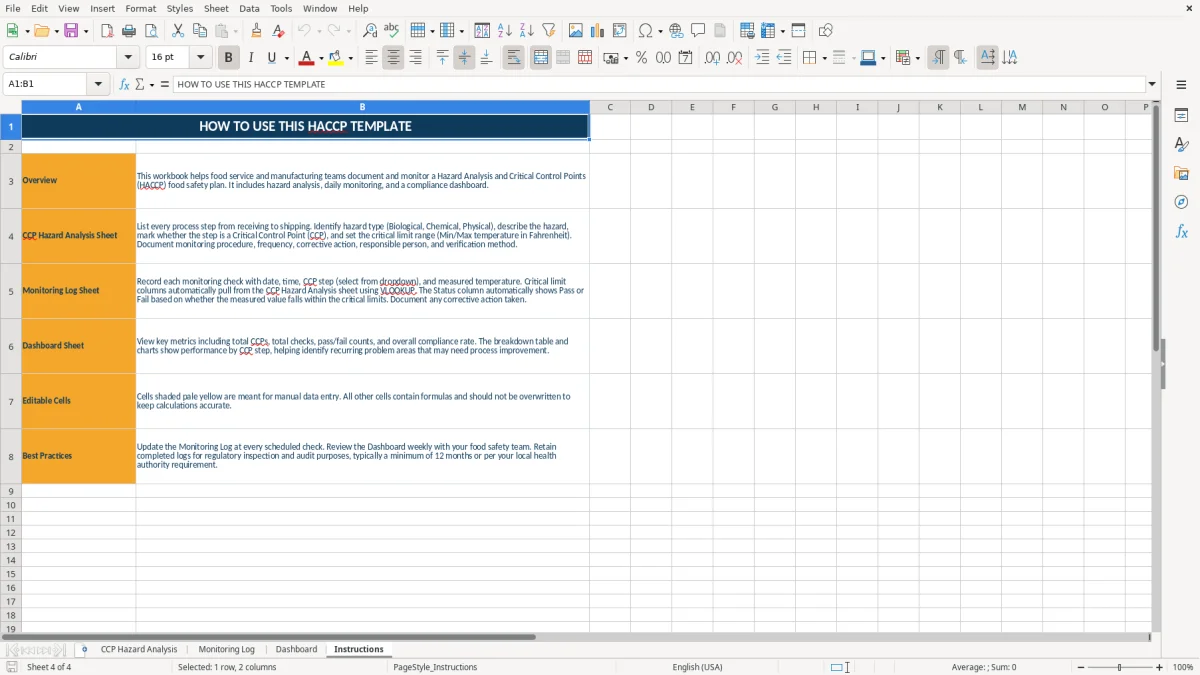Screen dimensions: 1200x675
Task: Switch to CCP Hazard Analysis sheet tab
Action: [138, 649]
